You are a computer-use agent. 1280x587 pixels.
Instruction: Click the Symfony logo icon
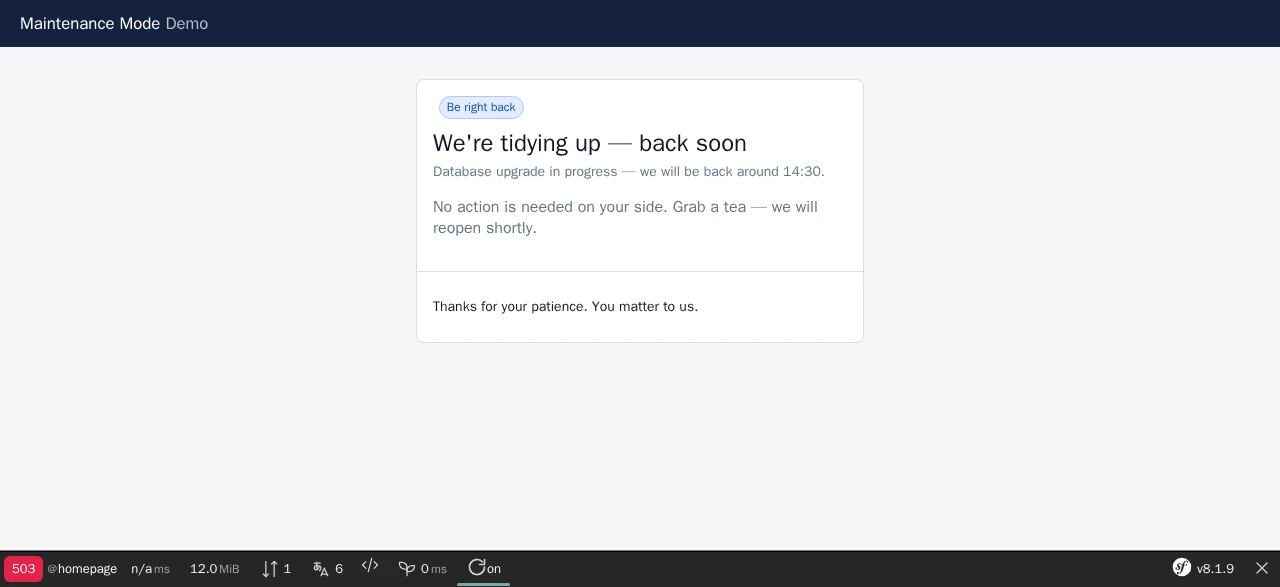point(1182,568)
